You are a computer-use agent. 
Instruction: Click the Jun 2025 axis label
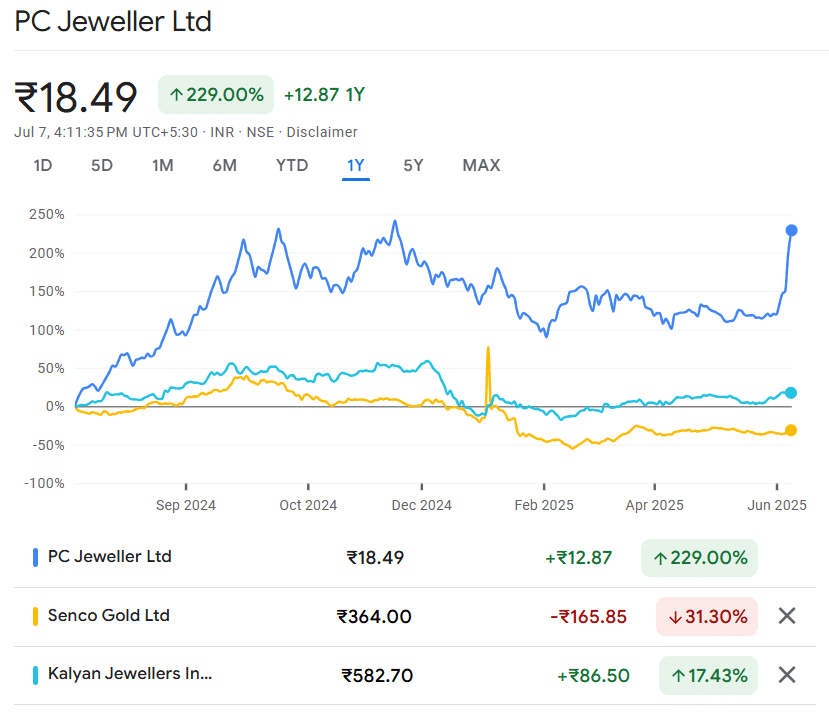777,505
